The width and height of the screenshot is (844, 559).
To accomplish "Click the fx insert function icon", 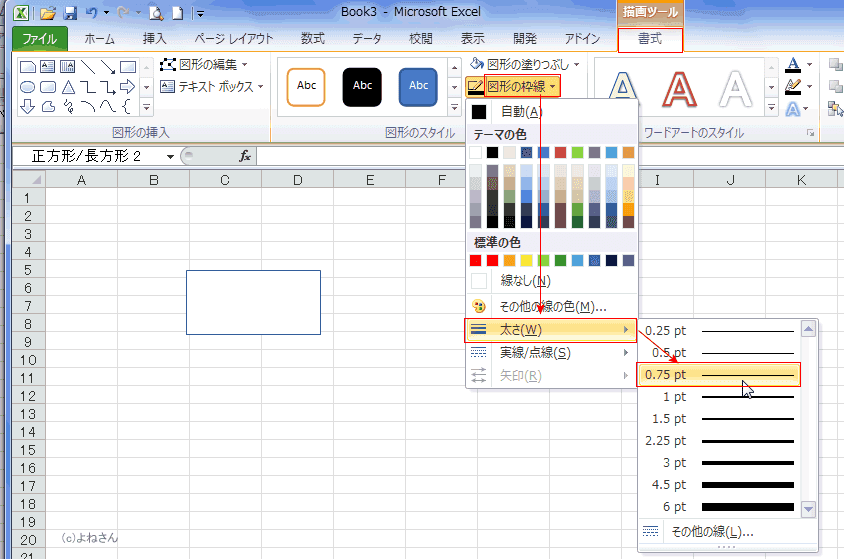I will point(244,156).
